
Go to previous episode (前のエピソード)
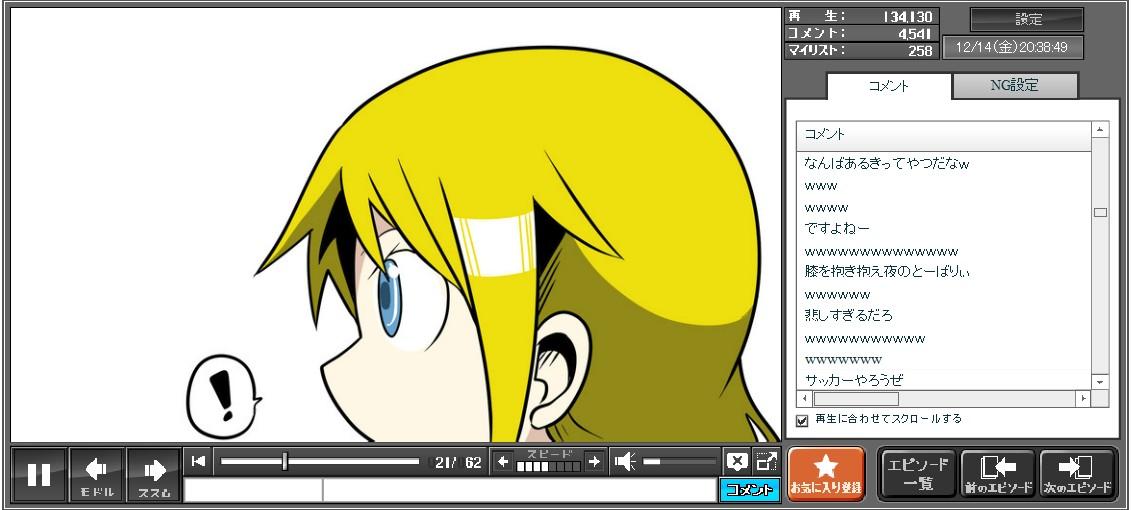(997, 474)
